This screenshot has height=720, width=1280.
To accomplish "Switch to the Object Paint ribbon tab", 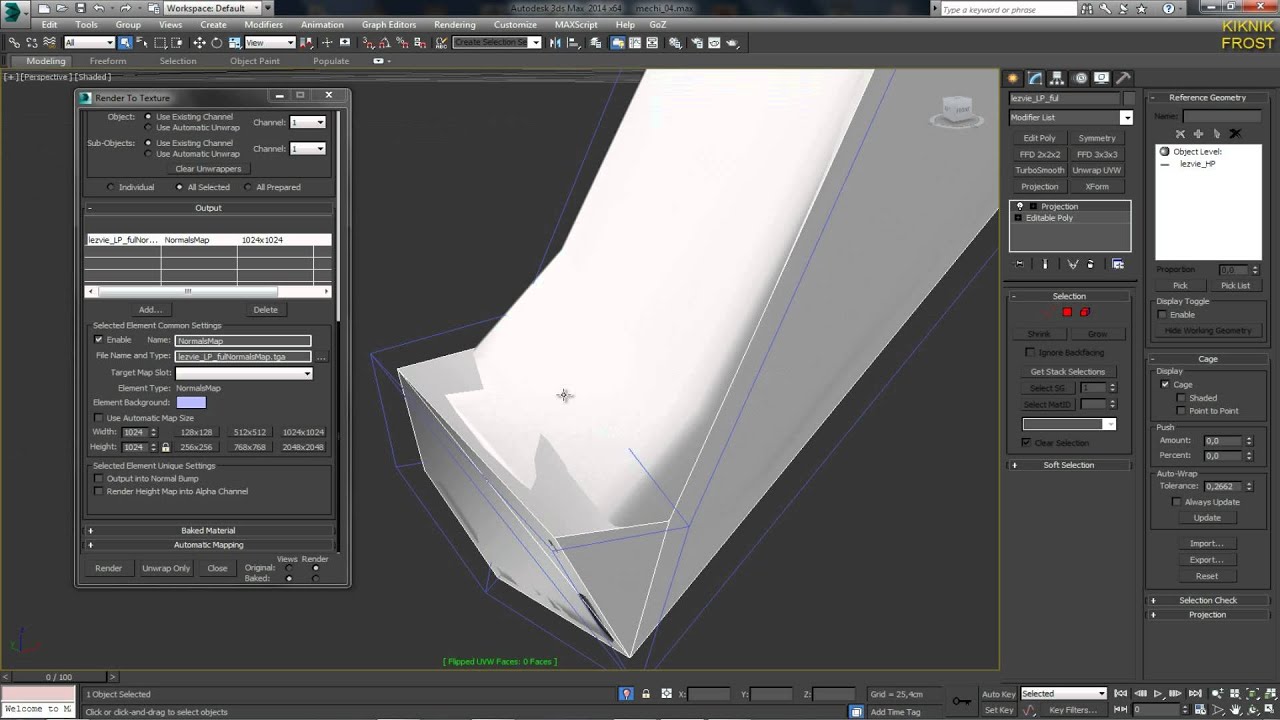I will click(x=255, y=61).
